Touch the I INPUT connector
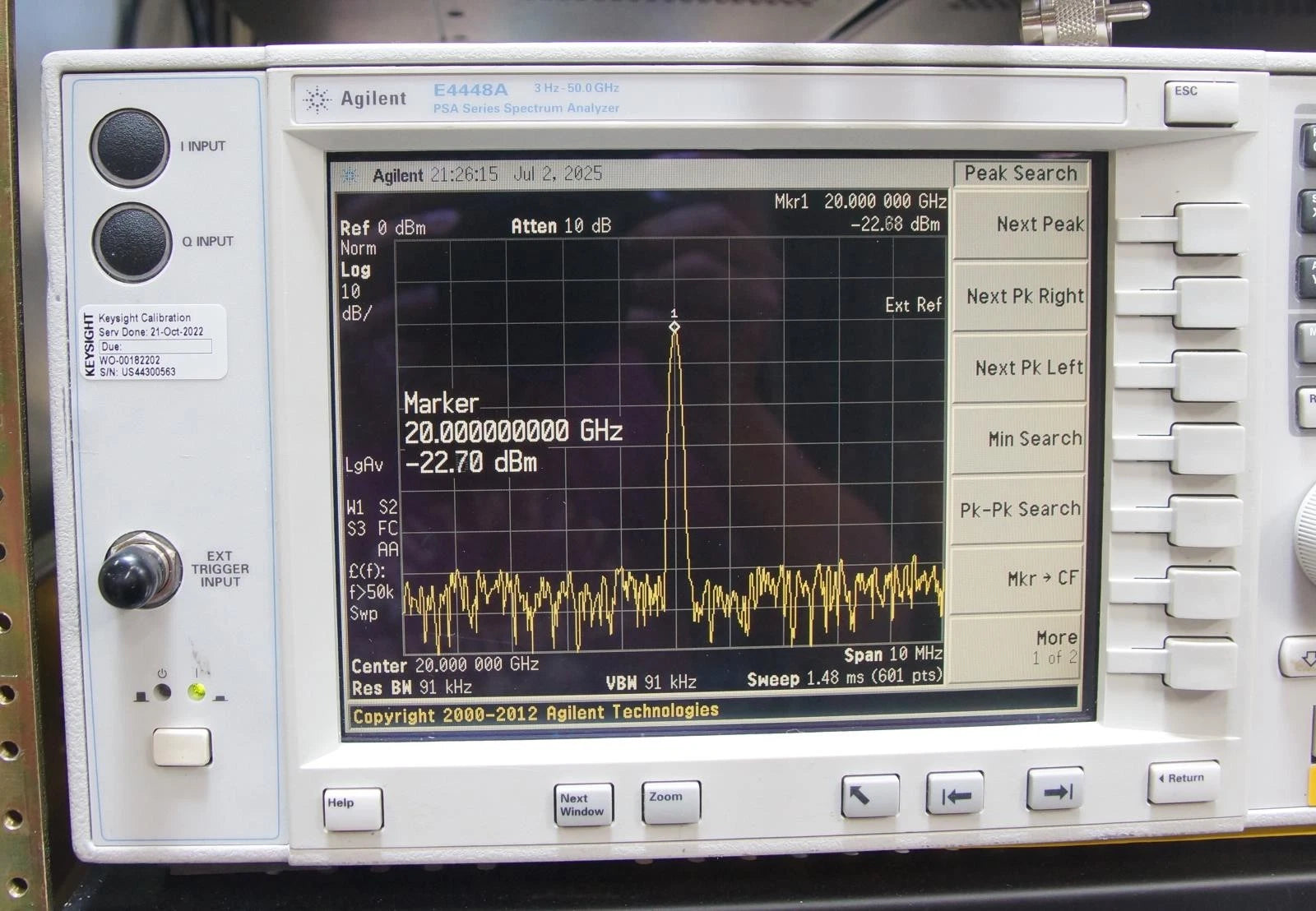This screenshot has height=911, width=1316. pos(130,148)
